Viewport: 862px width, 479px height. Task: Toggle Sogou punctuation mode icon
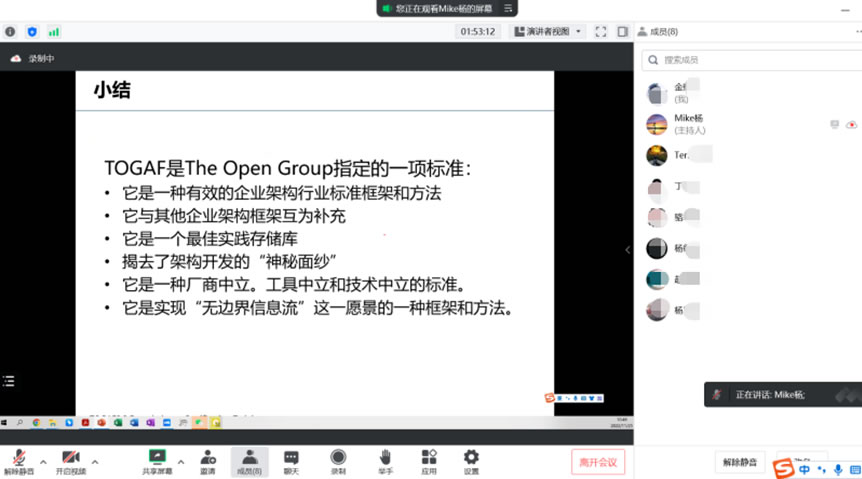(x=821, y=470)
